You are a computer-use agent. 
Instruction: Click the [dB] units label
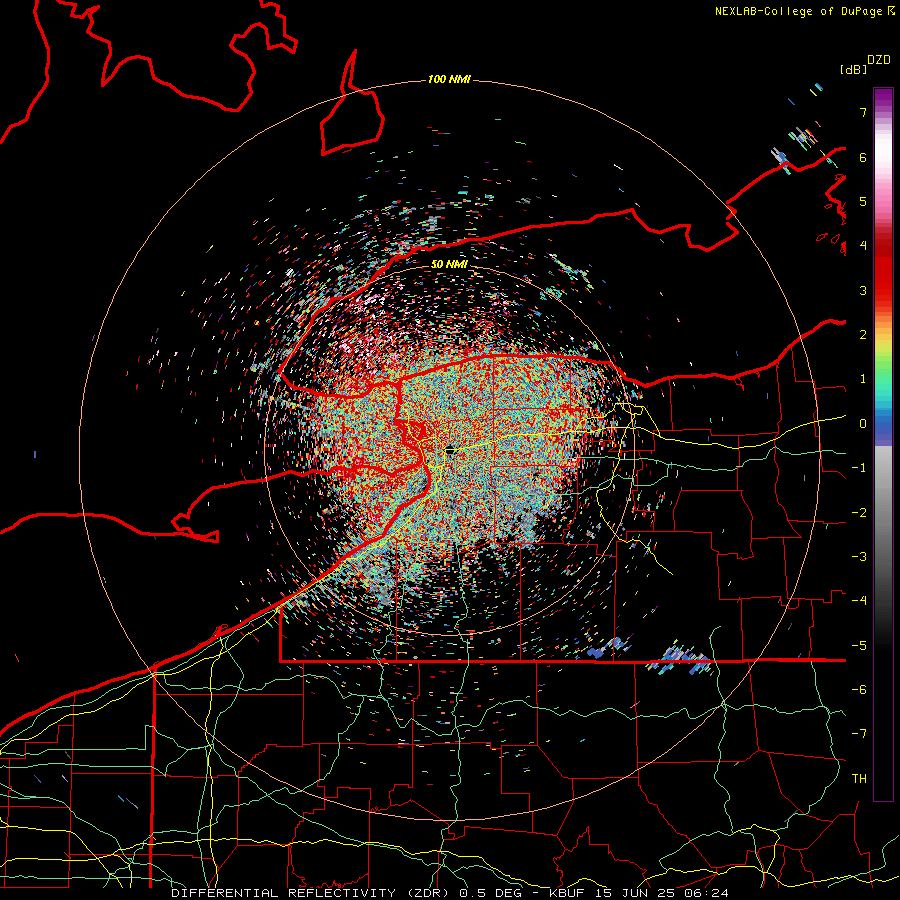[x=853, y=69]
